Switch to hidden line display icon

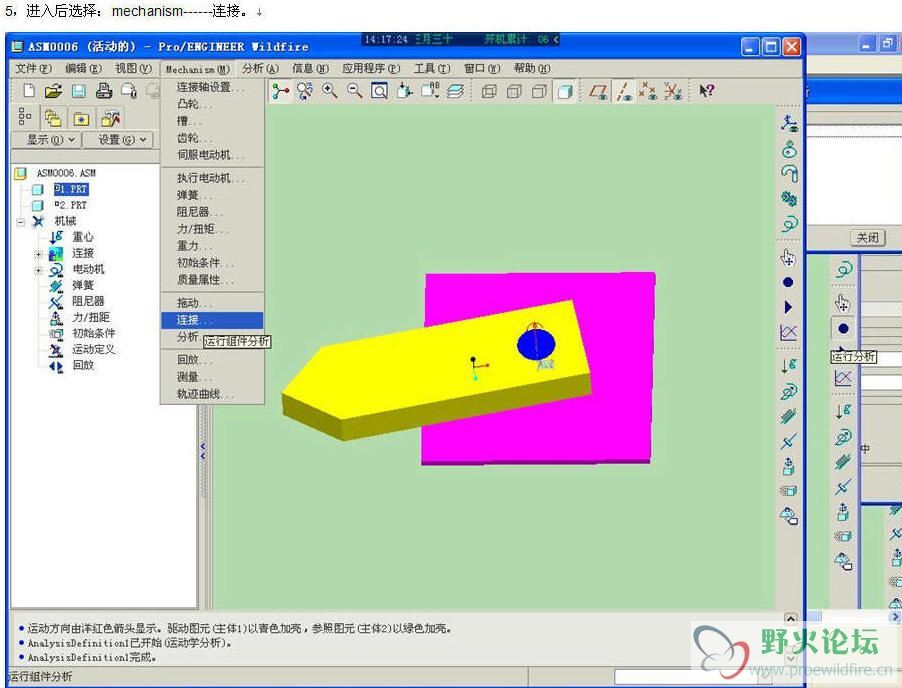click(514, 91)
